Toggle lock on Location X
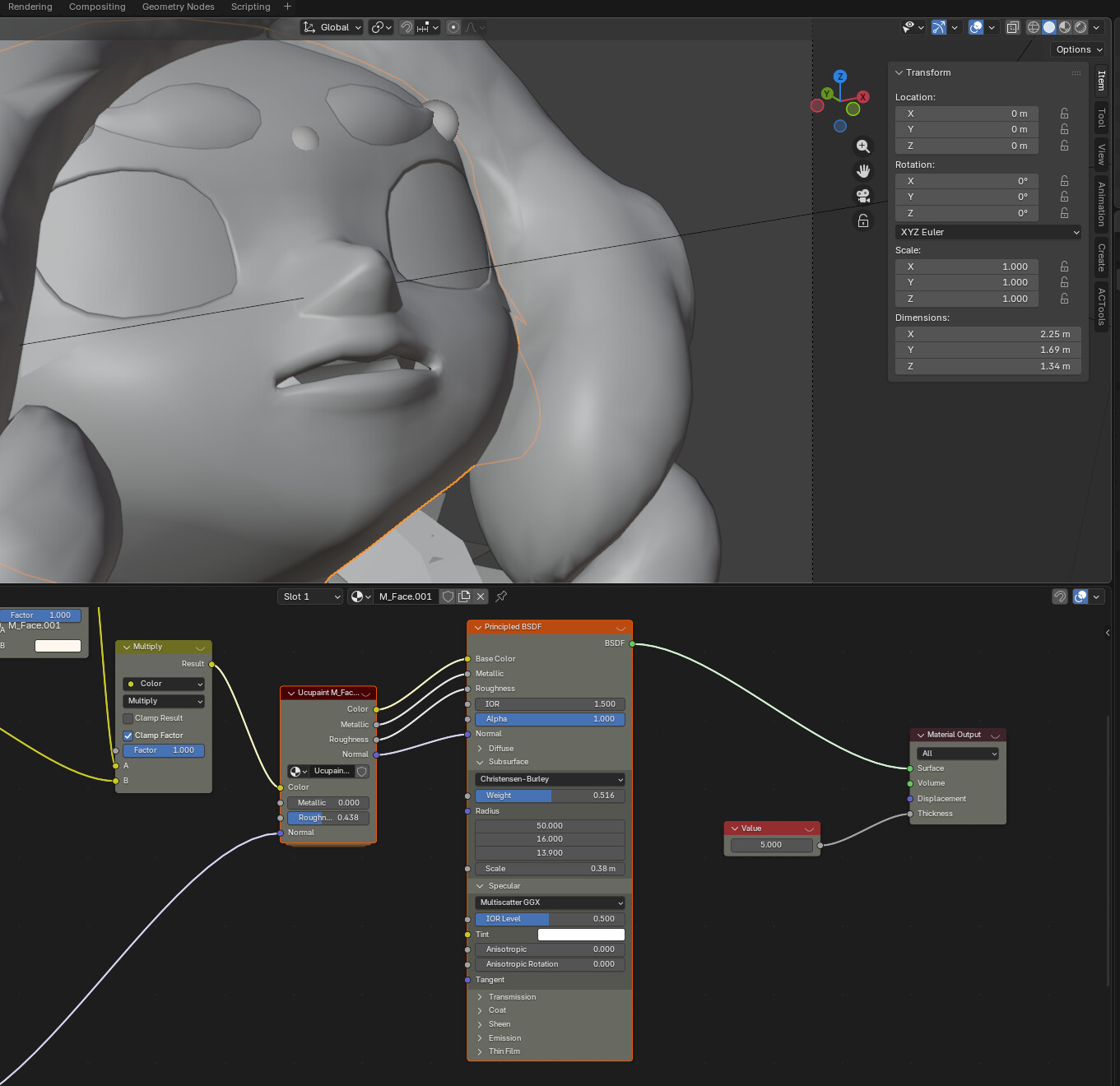 coord(1064,114)
